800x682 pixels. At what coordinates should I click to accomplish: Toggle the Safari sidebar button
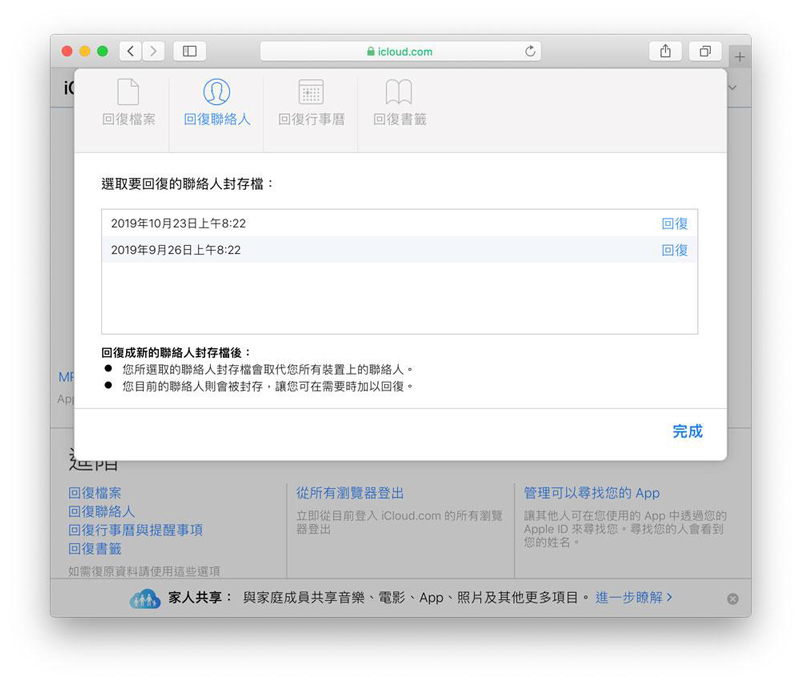189,51
